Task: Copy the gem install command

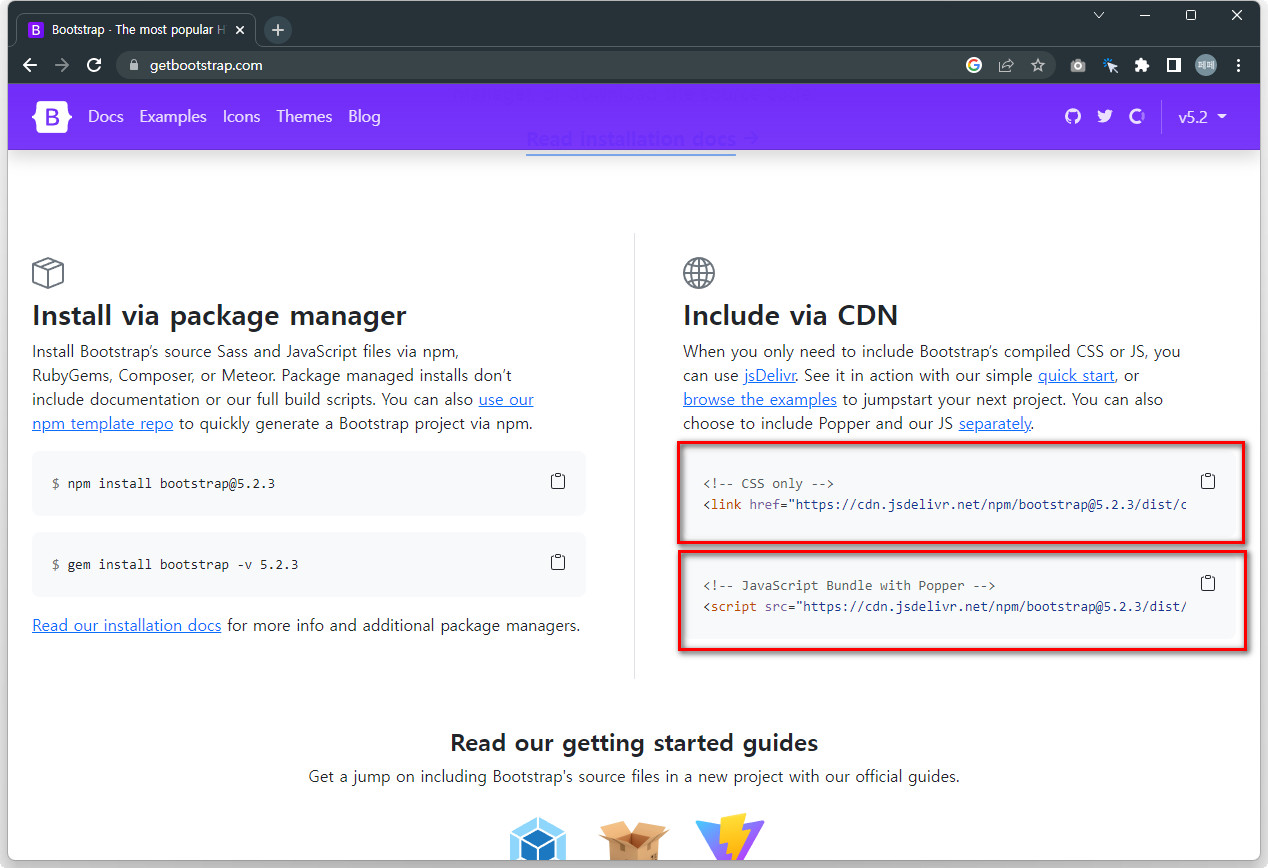Action: (x=558, y=562)
